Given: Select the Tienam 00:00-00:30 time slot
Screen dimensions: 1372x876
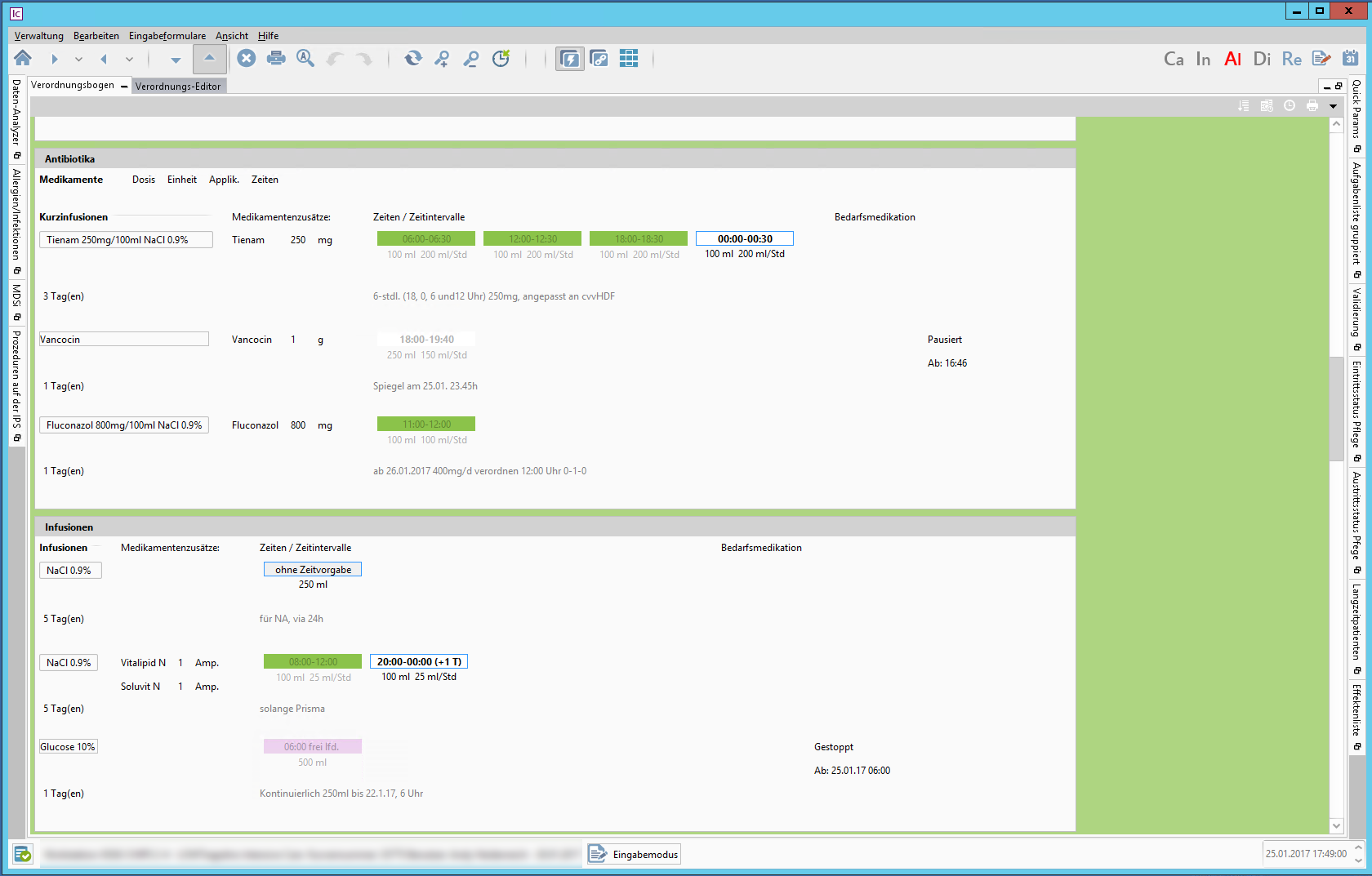Looking at the screenshot, I should [x=744, y=238].
